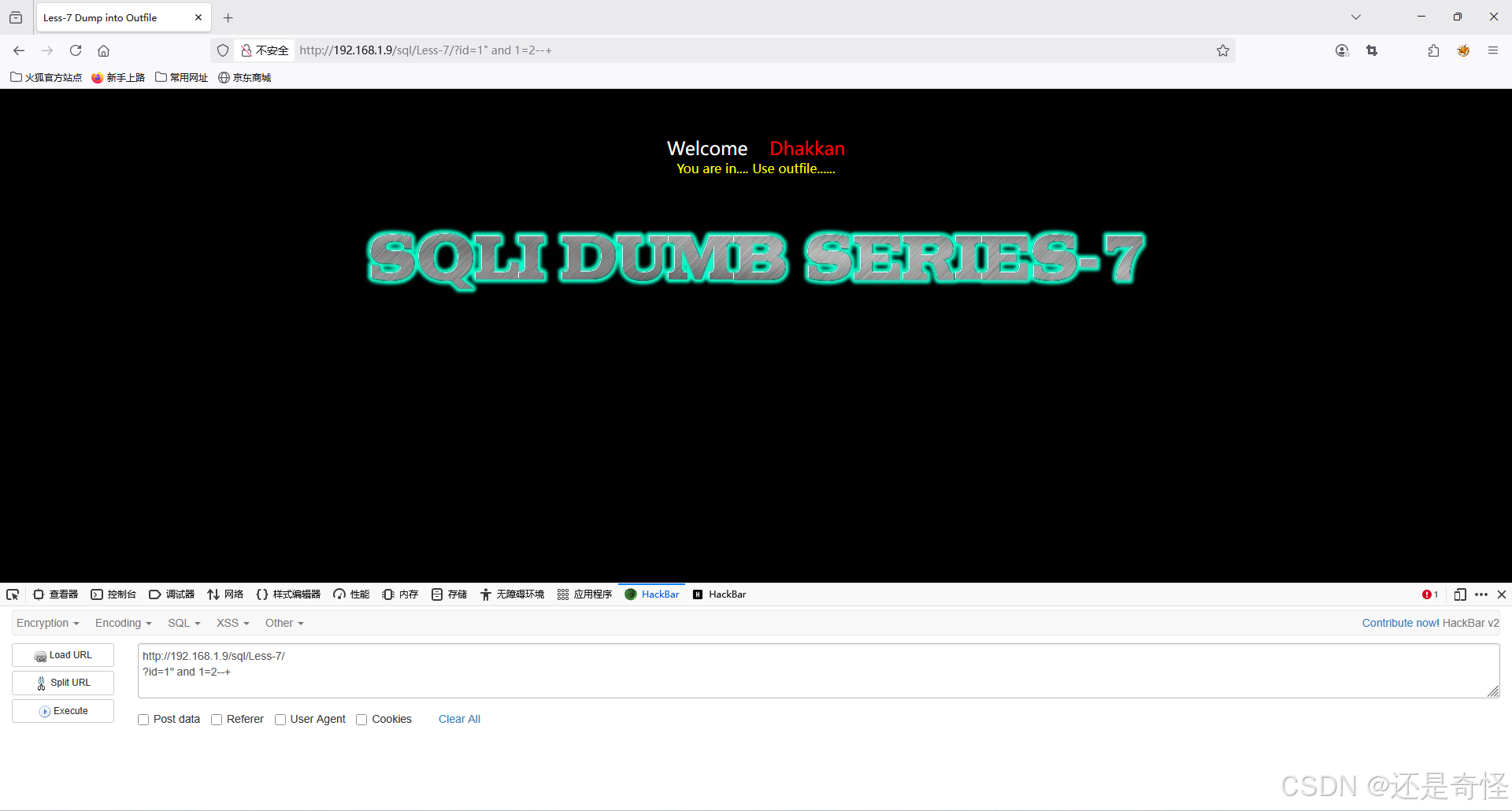
Task: Click the HackBar URL text area
Action: [818, 671]
